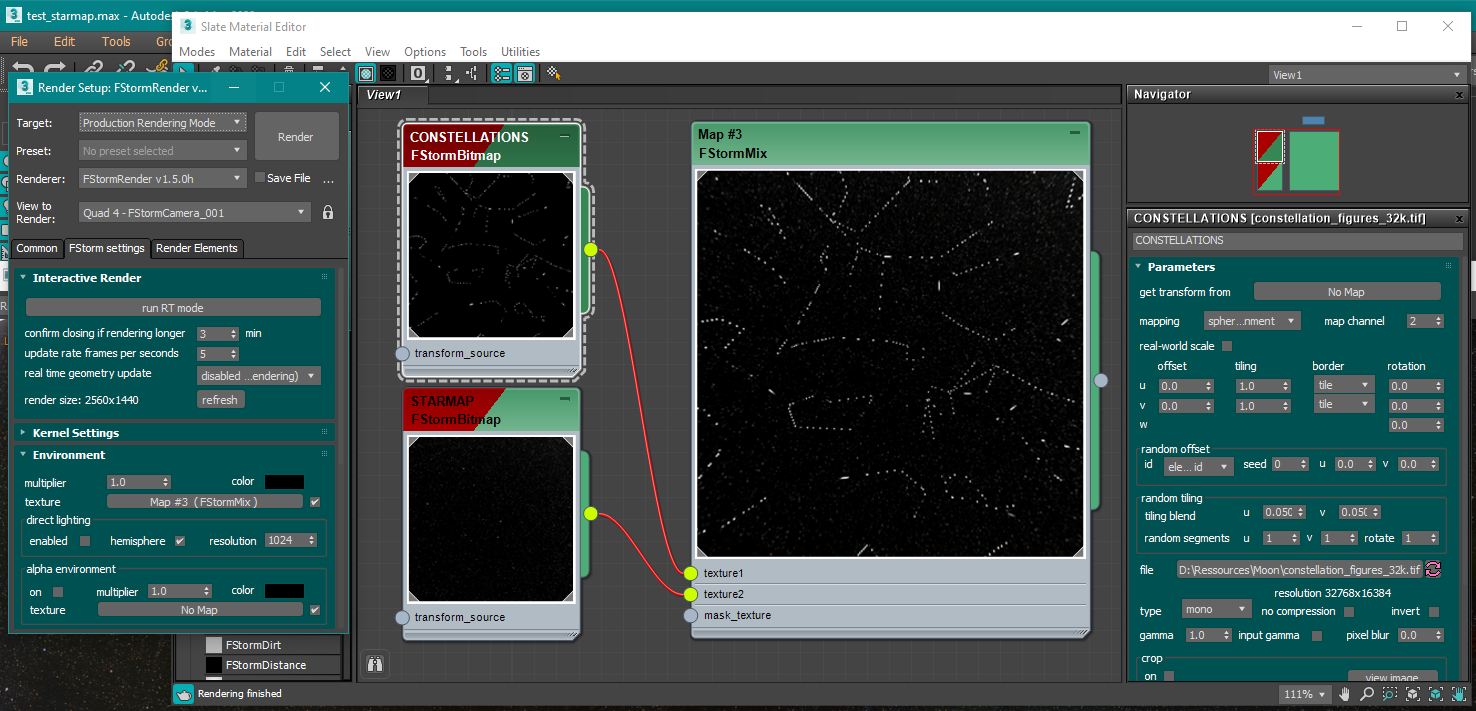This screenshot has height=711, width=1476.
Task: Toggle the invert checkbox
Action: (x=1434, y=611)
